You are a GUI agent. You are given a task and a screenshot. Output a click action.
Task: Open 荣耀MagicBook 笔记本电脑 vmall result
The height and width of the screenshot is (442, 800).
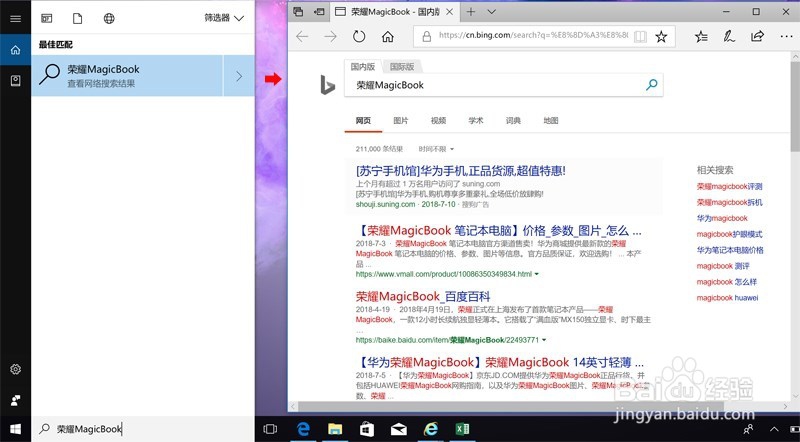498,231
